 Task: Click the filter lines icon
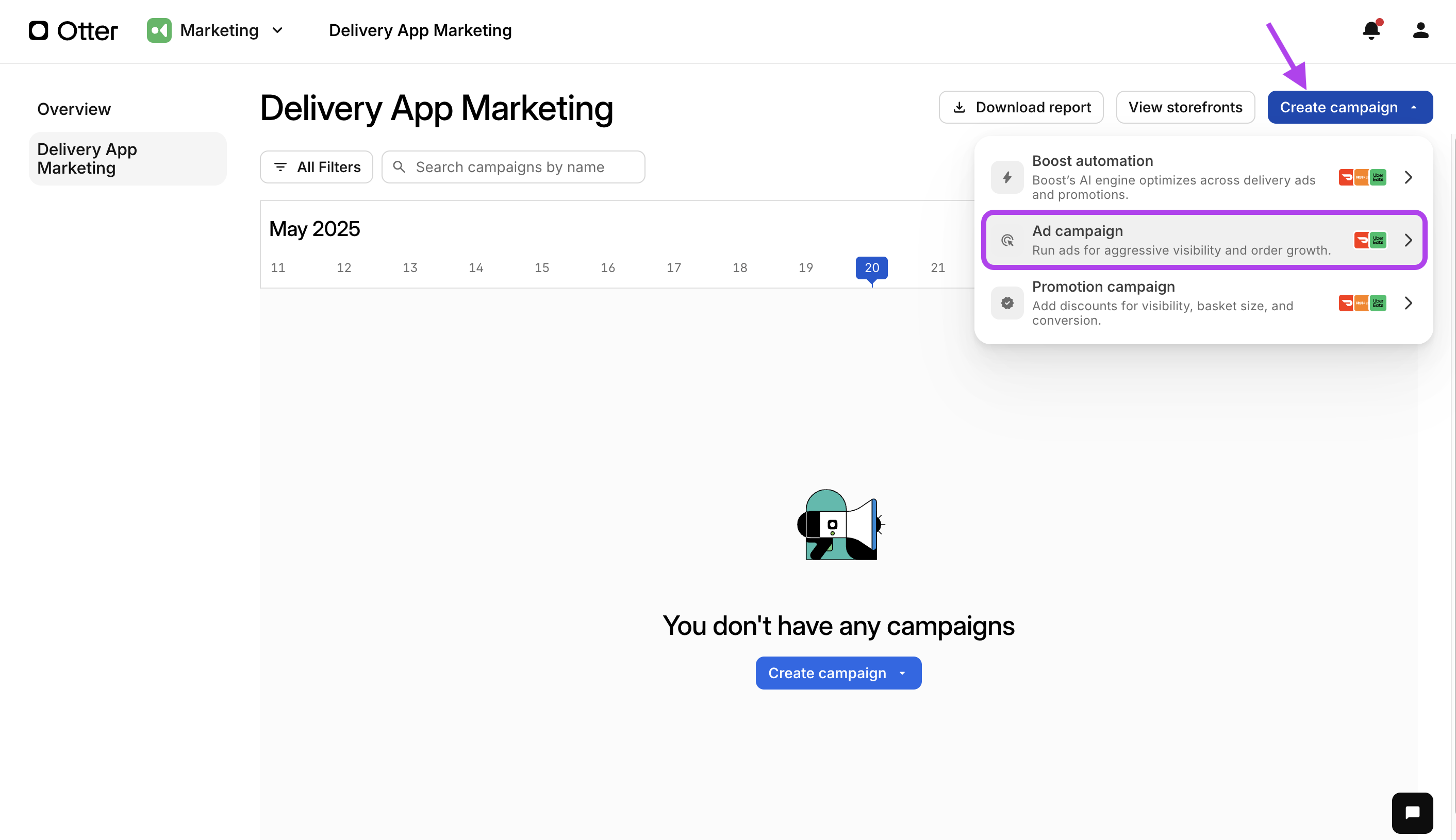point(280,167)
